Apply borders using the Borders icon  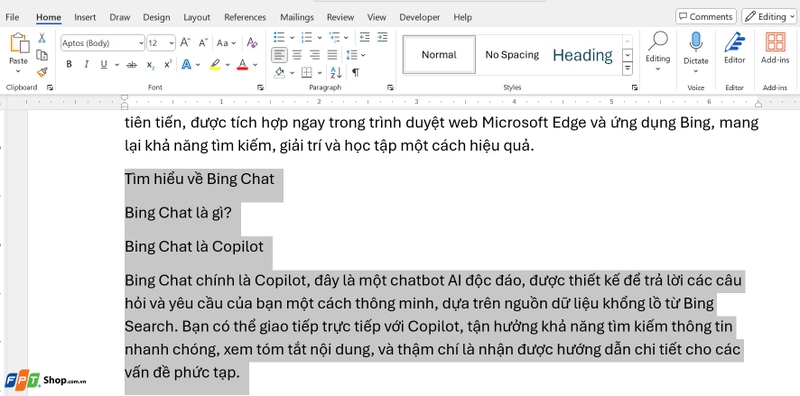(x=306, y=72)
